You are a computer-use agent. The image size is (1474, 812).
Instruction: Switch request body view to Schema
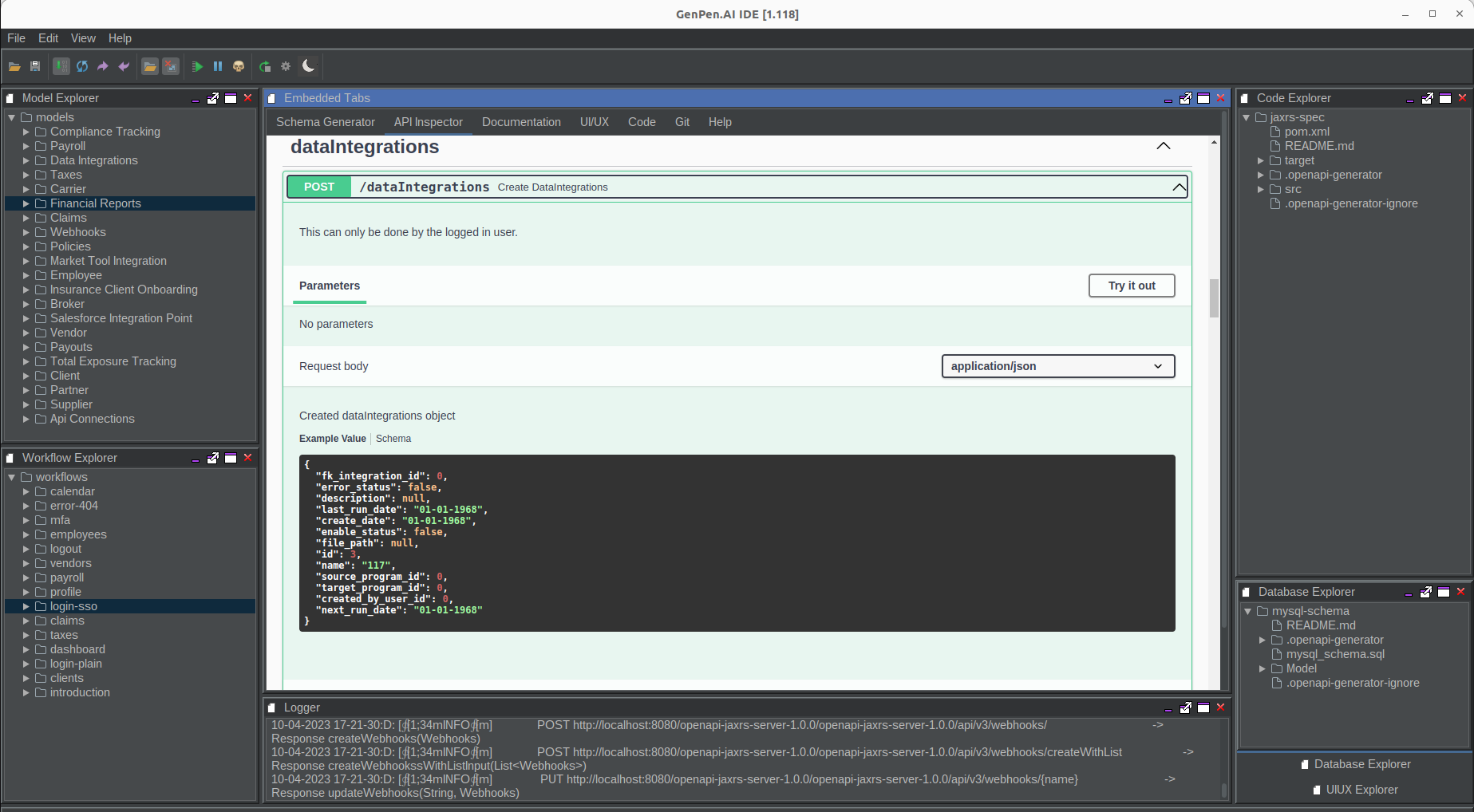[393, 439]
